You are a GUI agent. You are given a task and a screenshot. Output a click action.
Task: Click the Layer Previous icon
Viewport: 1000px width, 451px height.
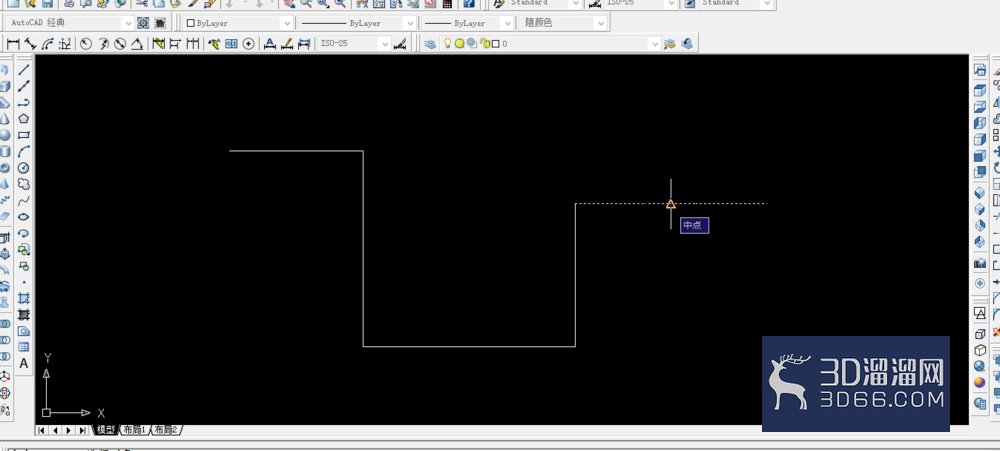pyautogui.click(x=687, y=44)
